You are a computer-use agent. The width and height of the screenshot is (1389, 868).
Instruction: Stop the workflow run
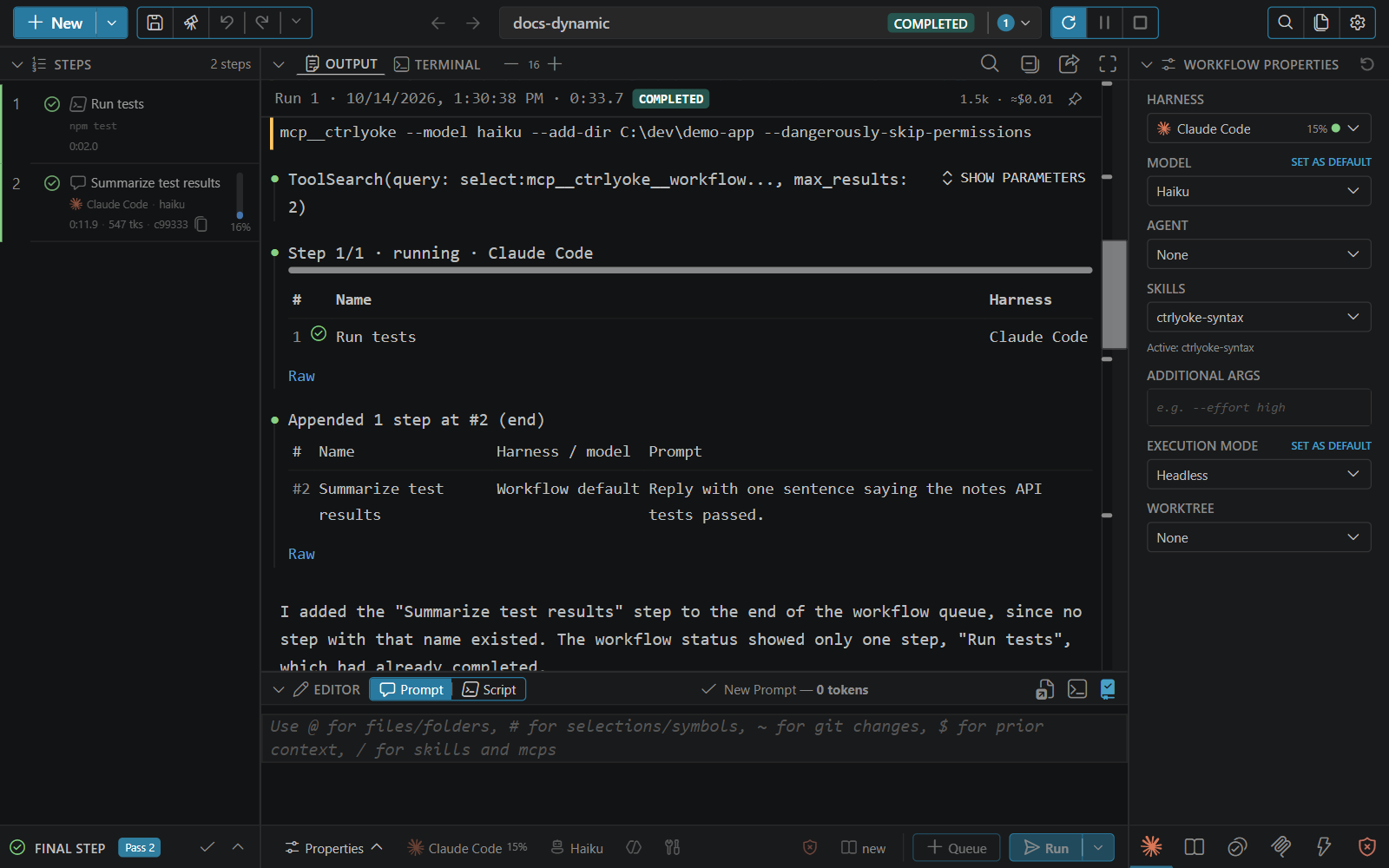click(x=1140, y=23)
